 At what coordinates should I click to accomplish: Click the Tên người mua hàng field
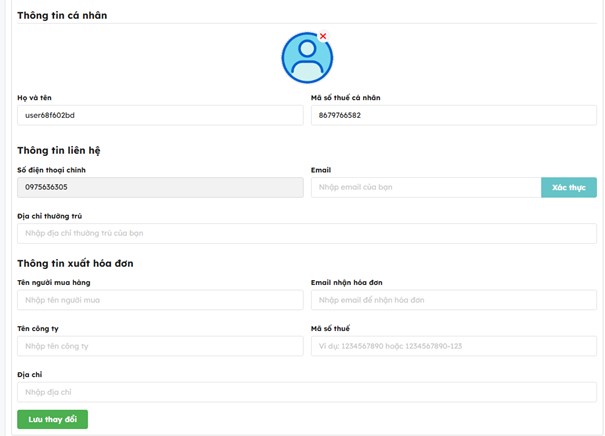[160, 300]
